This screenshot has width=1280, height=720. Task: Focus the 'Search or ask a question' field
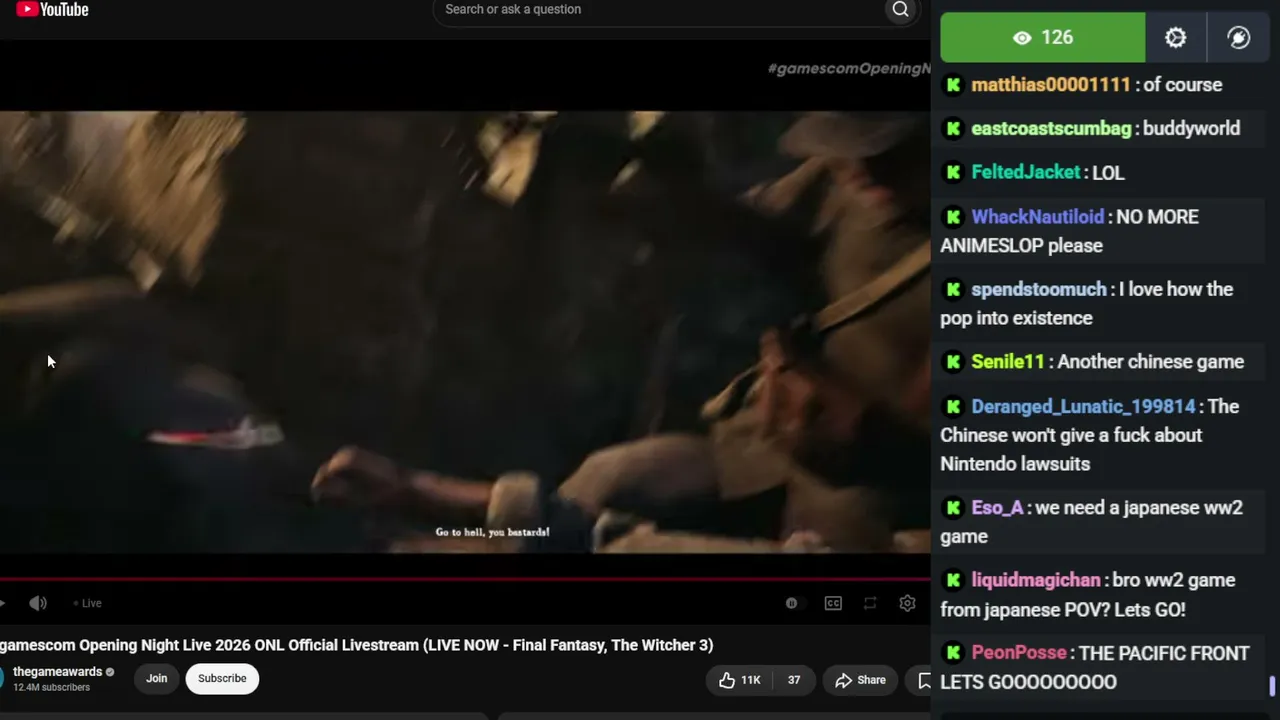coord(660,10)
